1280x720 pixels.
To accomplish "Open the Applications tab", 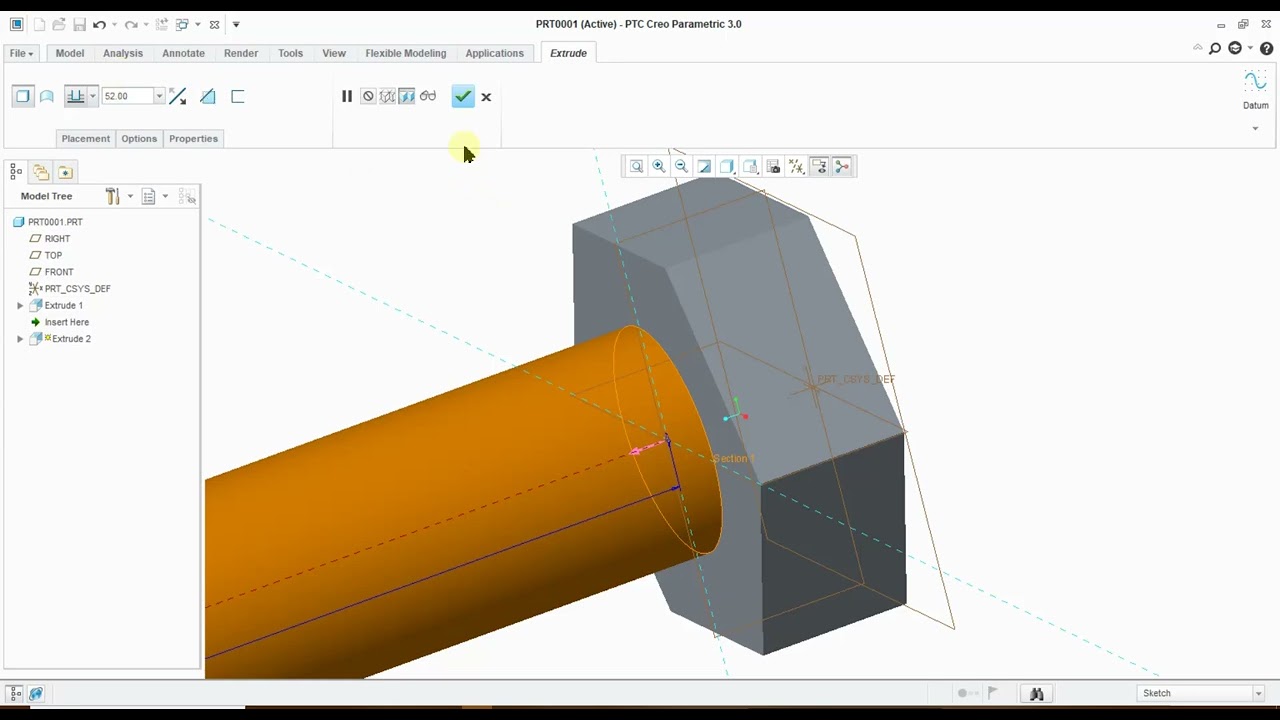I will [494, 53].
